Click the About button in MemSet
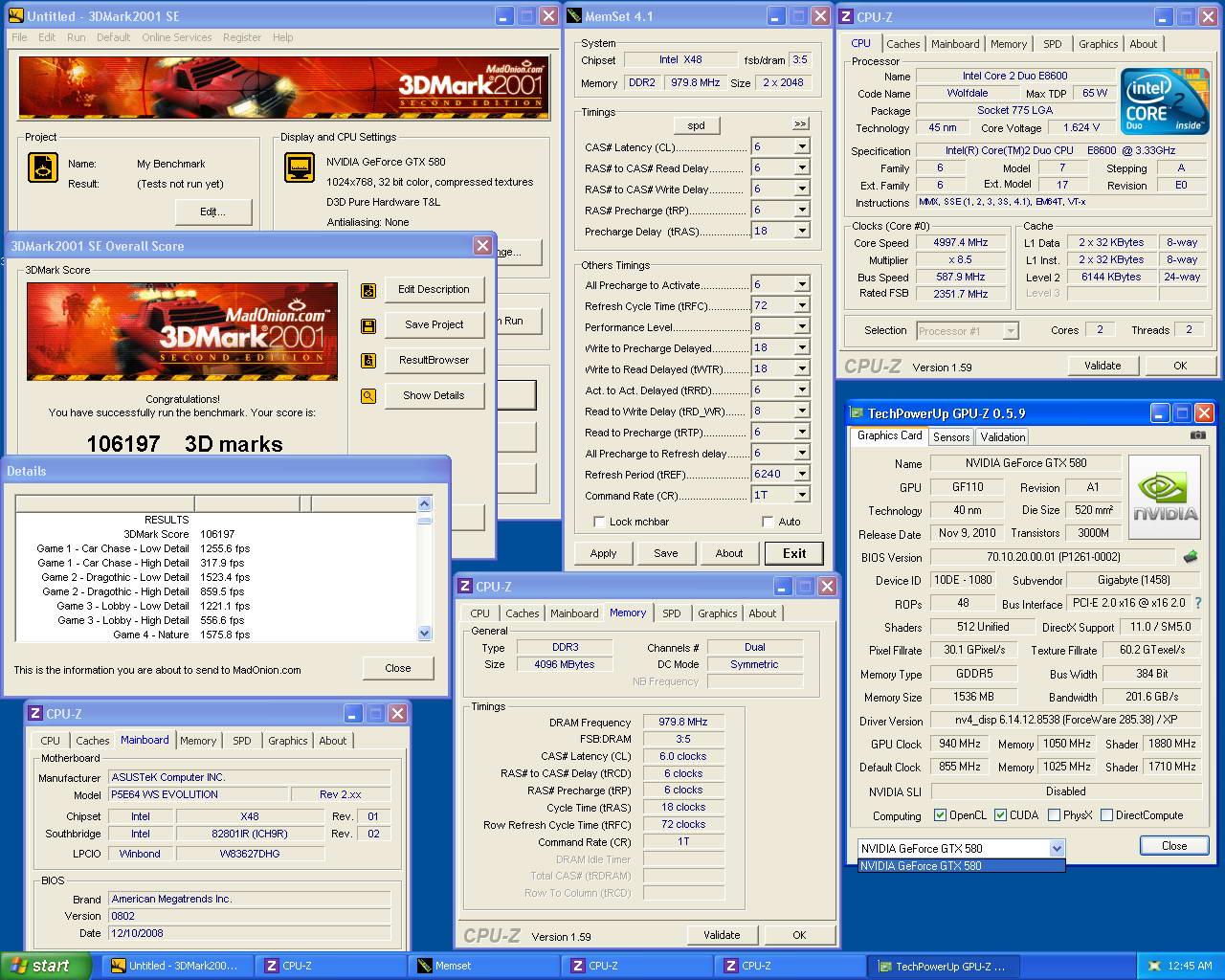This screenshot has width=1225, height=980. click(x=729, y=553)
